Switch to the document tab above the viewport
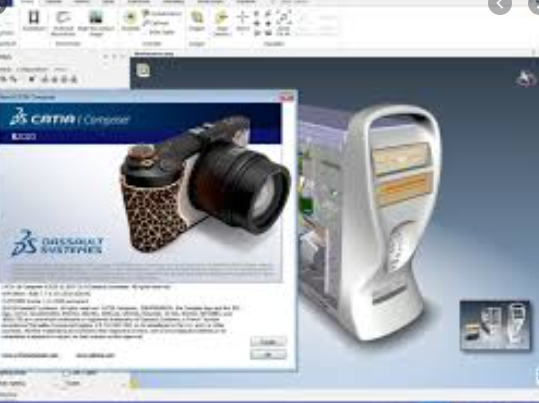Screen dimensions: 539x403 point(154,54)
